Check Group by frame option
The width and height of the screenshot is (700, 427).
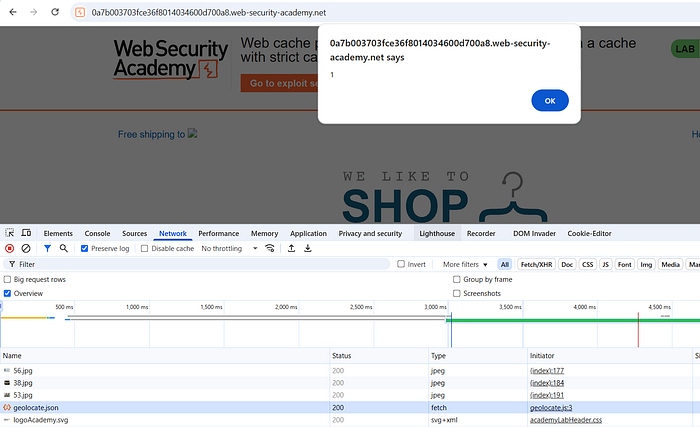click(x=456, y=279)
